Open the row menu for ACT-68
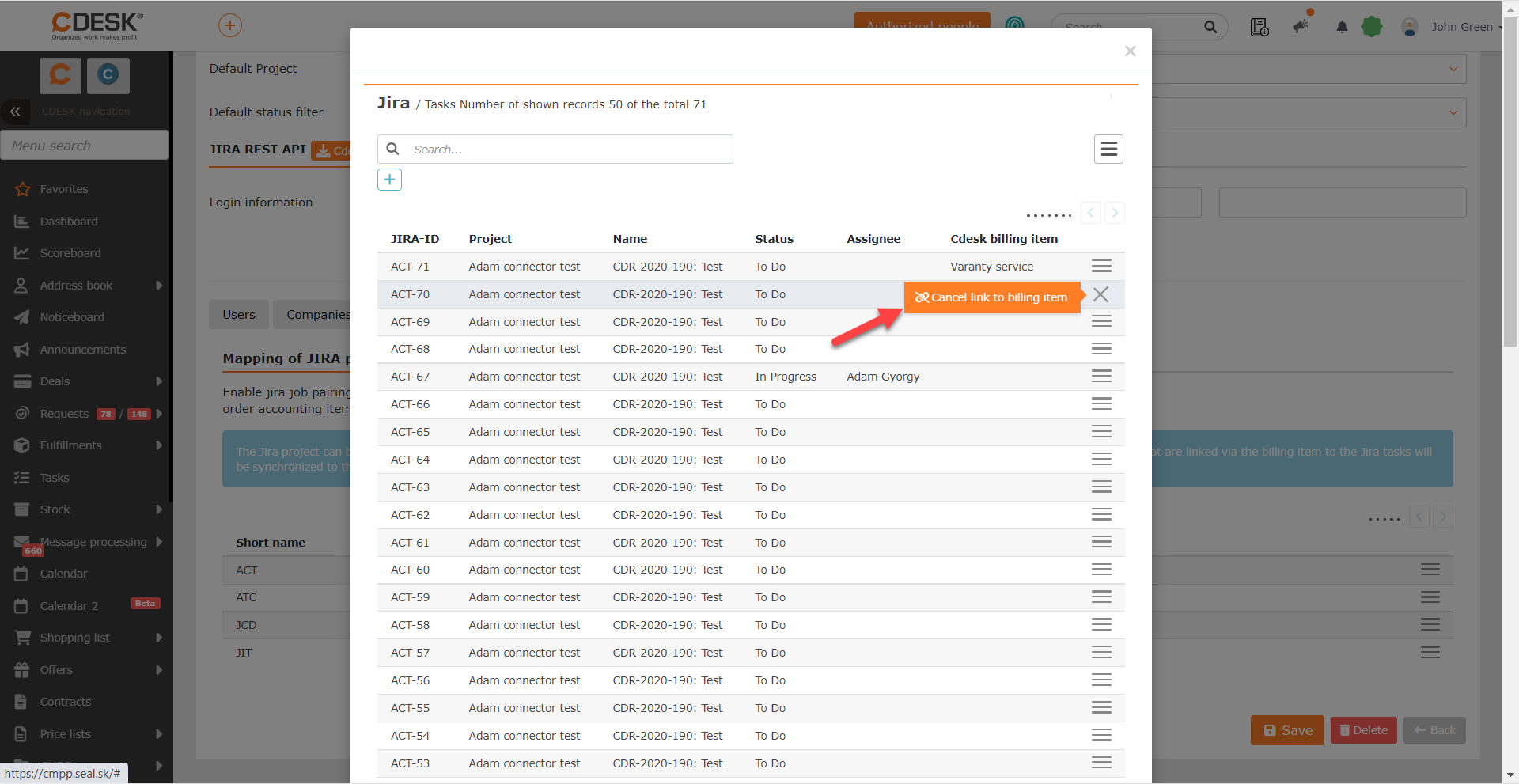 tap(1101, 349)
